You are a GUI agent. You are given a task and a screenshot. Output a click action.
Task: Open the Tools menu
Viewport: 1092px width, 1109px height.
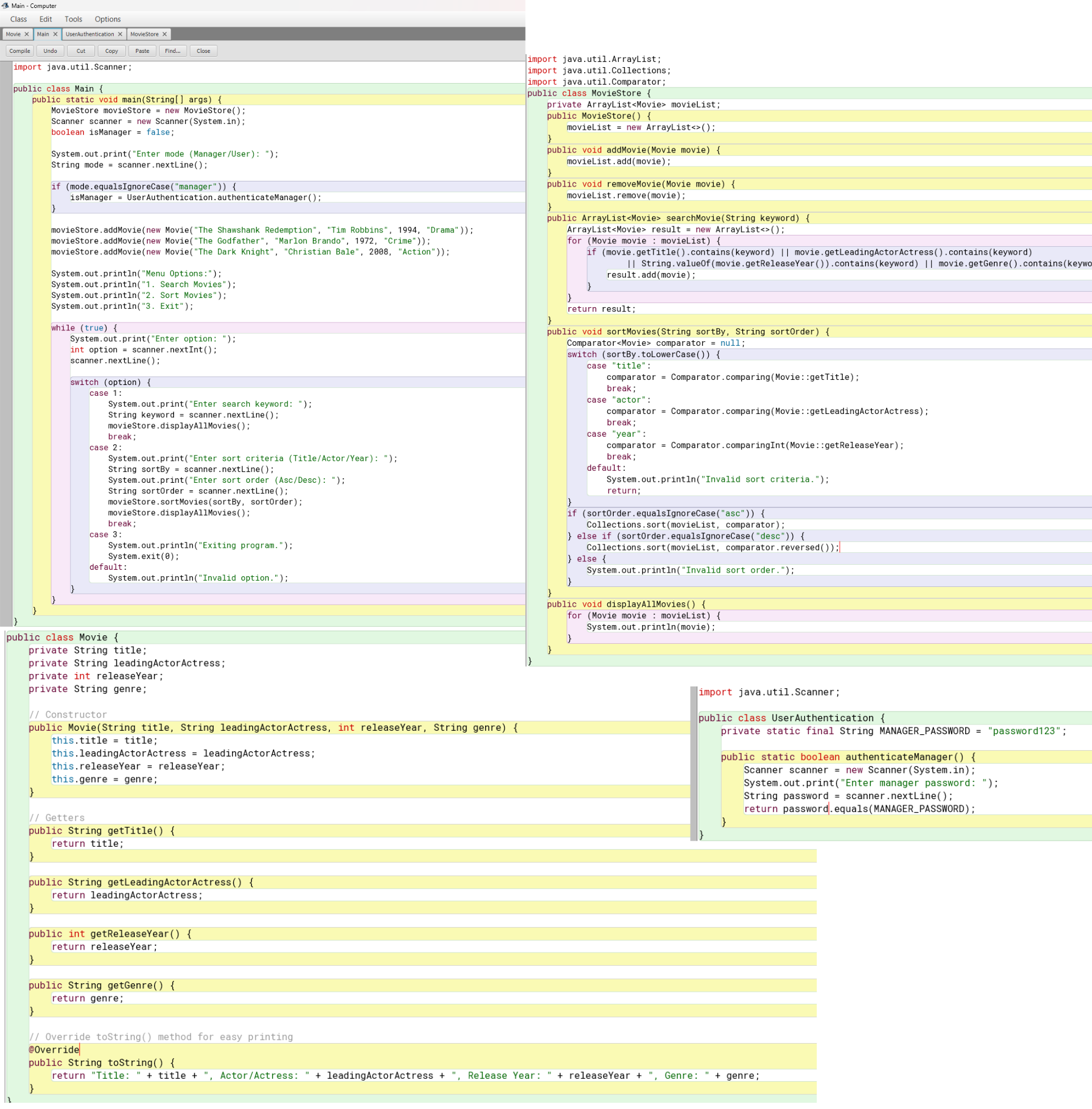click(x=73, y=19)
